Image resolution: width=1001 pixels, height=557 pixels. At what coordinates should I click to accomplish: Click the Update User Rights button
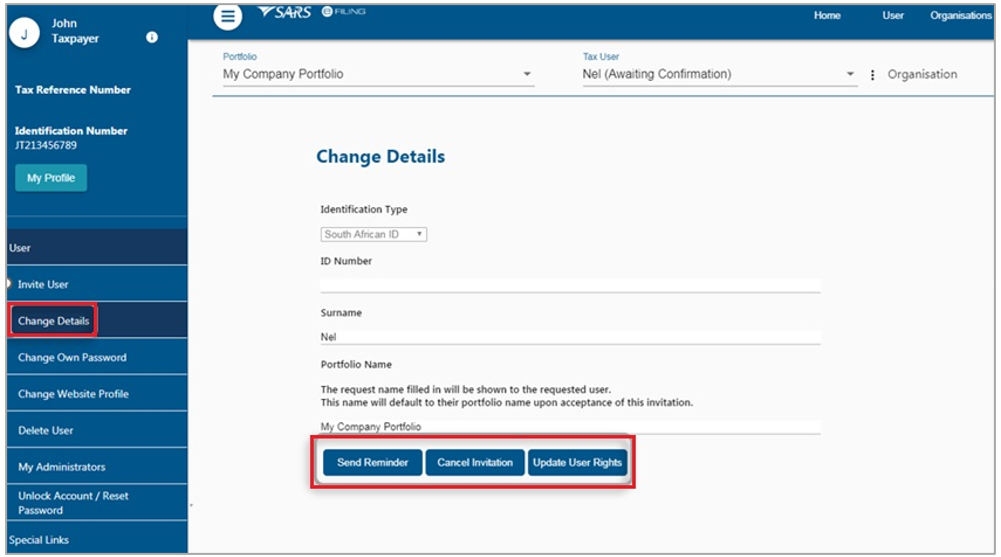tap(577, 463)
